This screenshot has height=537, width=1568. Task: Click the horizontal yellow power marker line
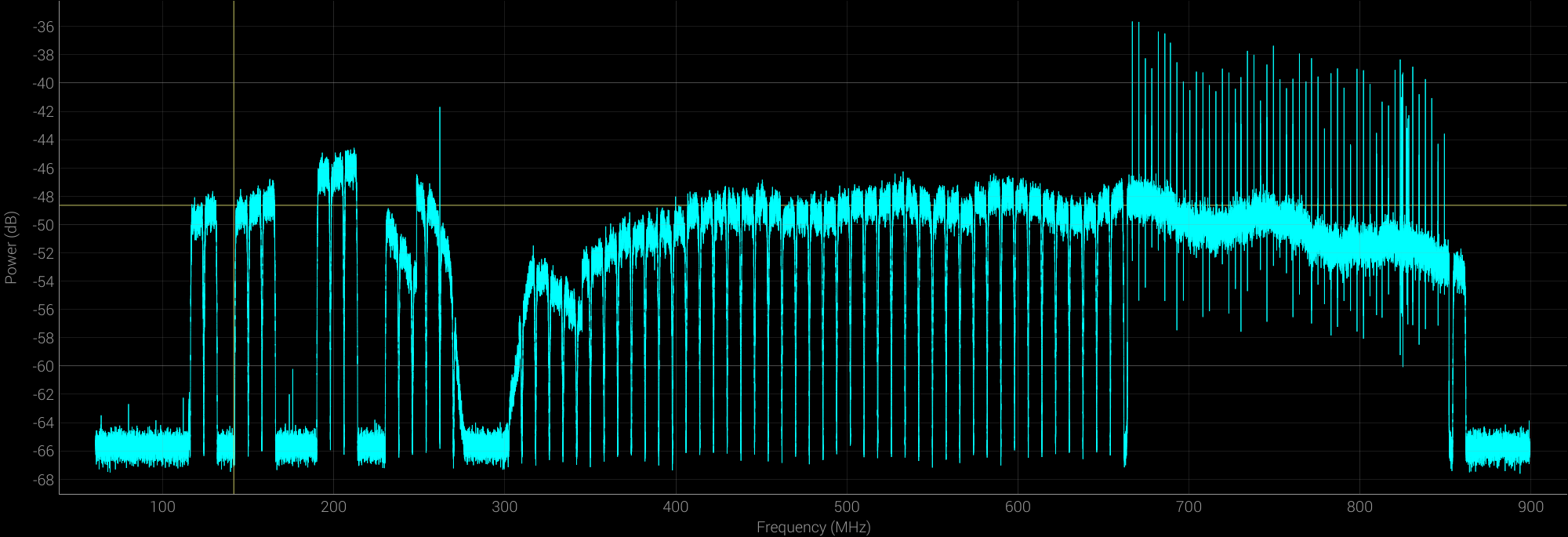784,205
